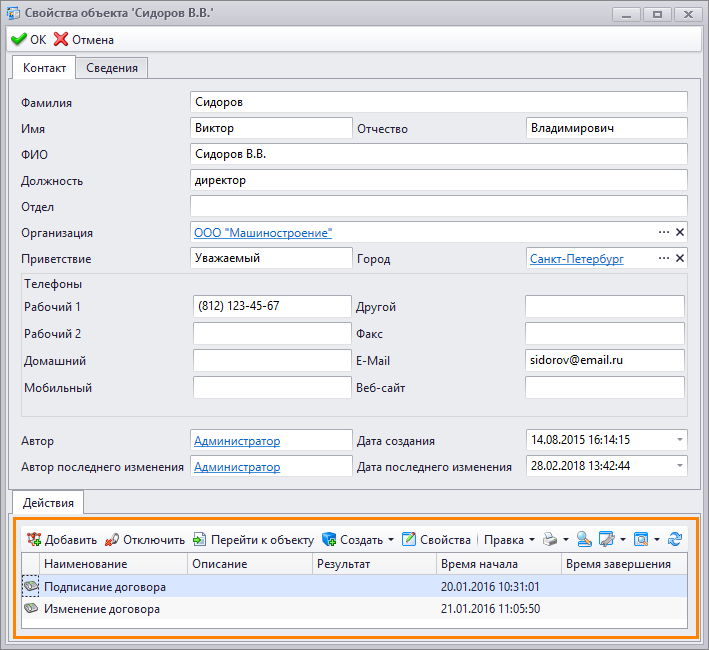This screenshot has height=650, width=709.
Task: Open Свойства from the actions toolbar
Action: (x=436, y=540)
